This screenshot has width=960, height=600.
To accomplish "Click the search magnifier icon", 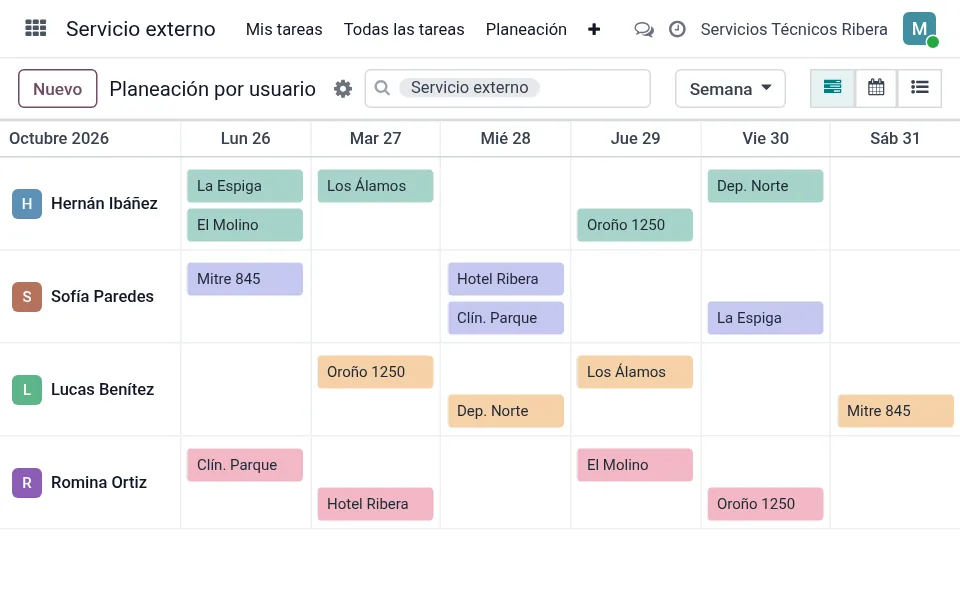I will [382, 88].
